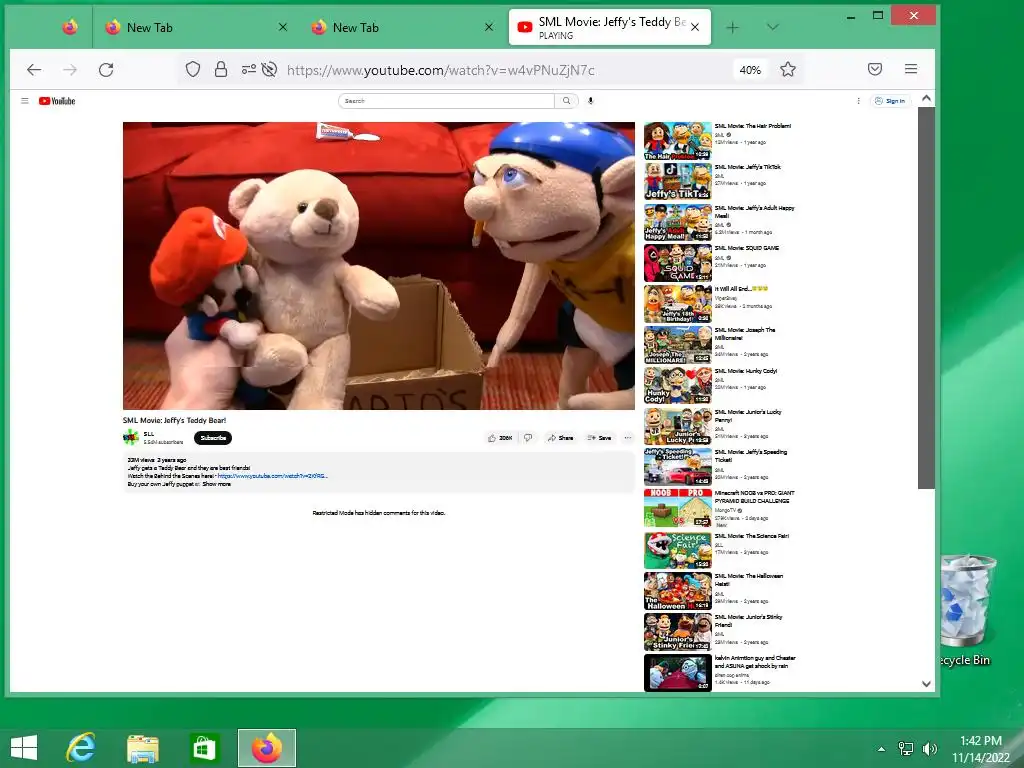Open a new browser tab
Viewport: 1024px width, 768px height.
[733, 27]
